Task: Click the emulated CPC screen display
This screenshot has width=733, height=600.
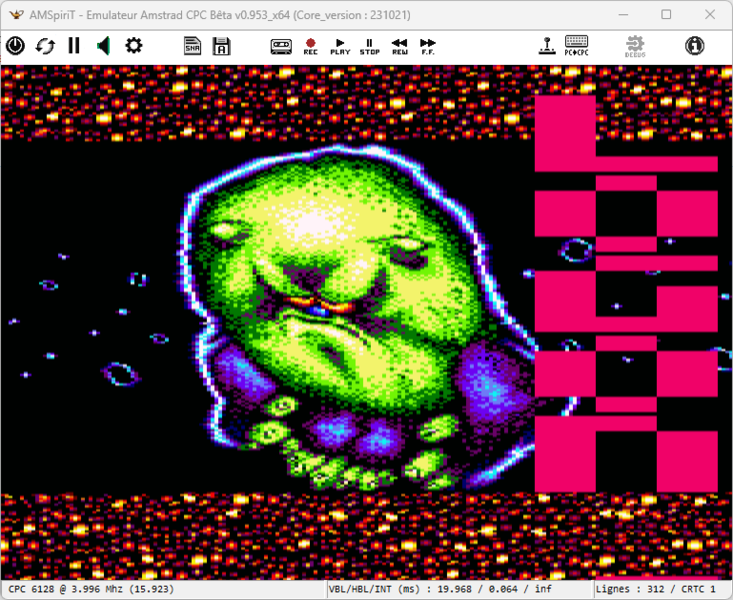Action: pos(366,323)
